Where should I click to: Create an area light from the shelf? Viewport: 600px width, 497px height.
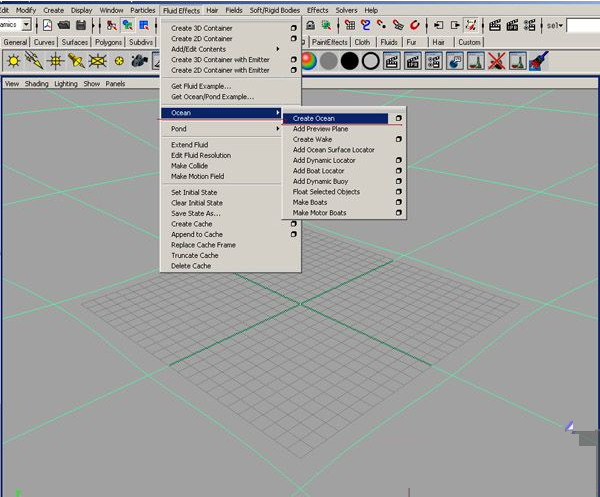click(98, 61)
